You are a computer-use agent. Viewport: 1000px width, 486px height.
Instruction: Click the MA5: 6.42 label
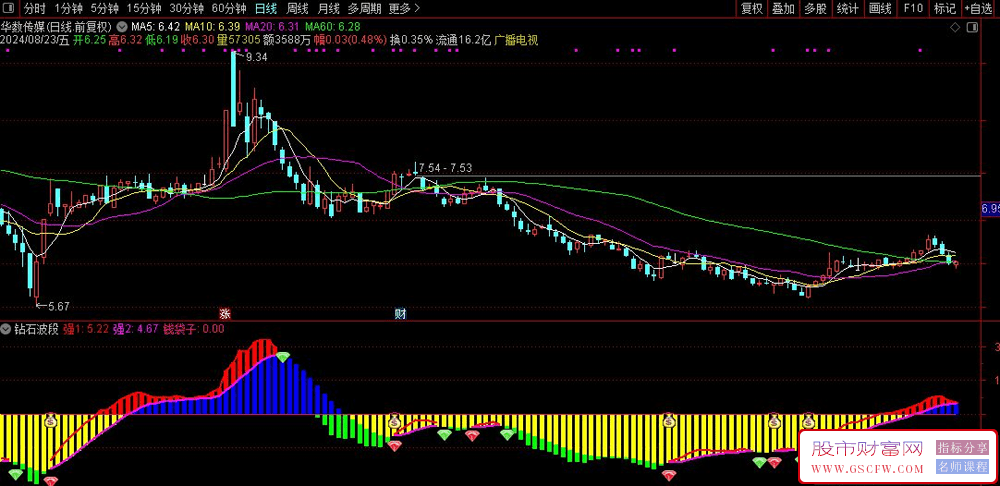156,27
